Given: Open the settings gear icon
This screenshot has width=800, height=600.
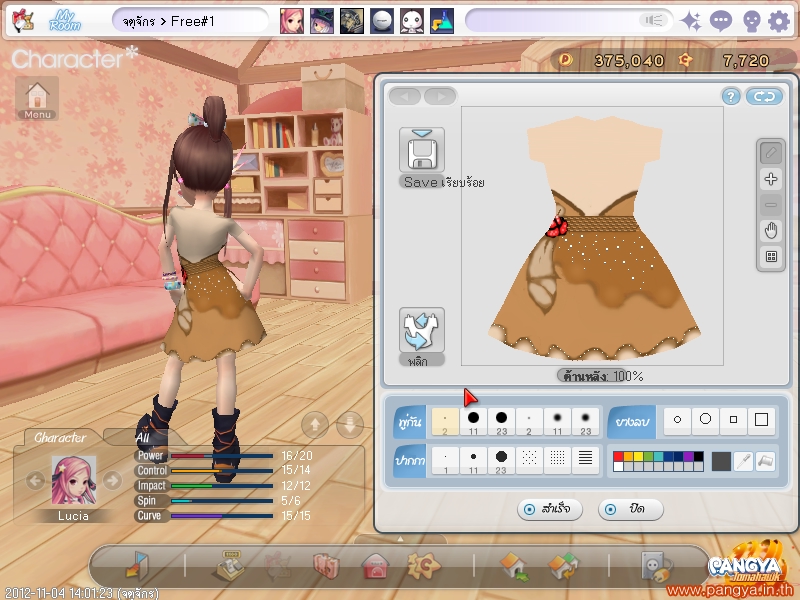Looking at the screenshot, I should (779, 21).
